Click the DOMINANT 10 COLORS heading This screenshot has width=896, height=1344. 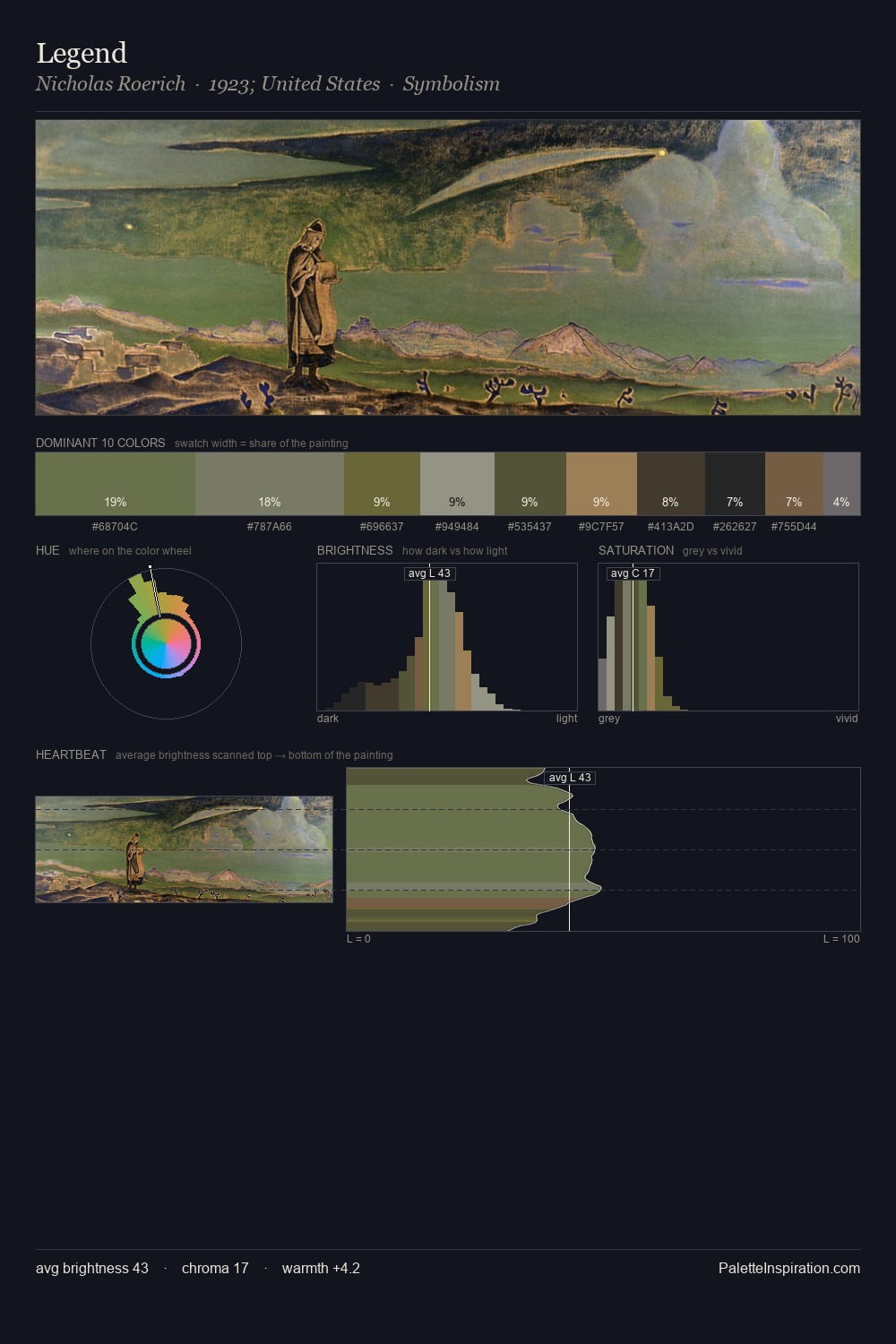click(x=100, y=443)
